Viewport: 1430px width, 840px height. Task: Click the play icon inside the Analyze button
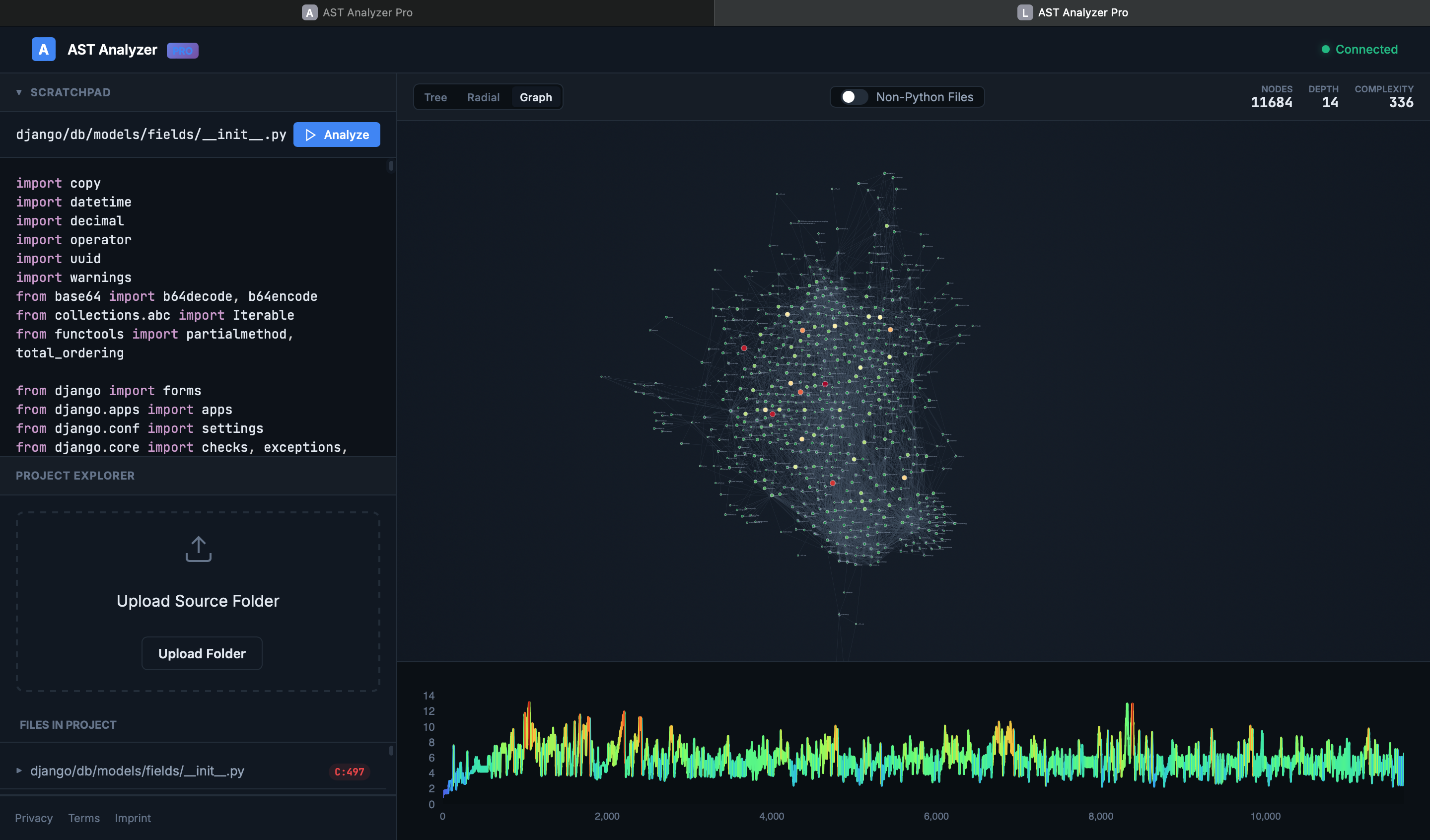click(310, 135)
